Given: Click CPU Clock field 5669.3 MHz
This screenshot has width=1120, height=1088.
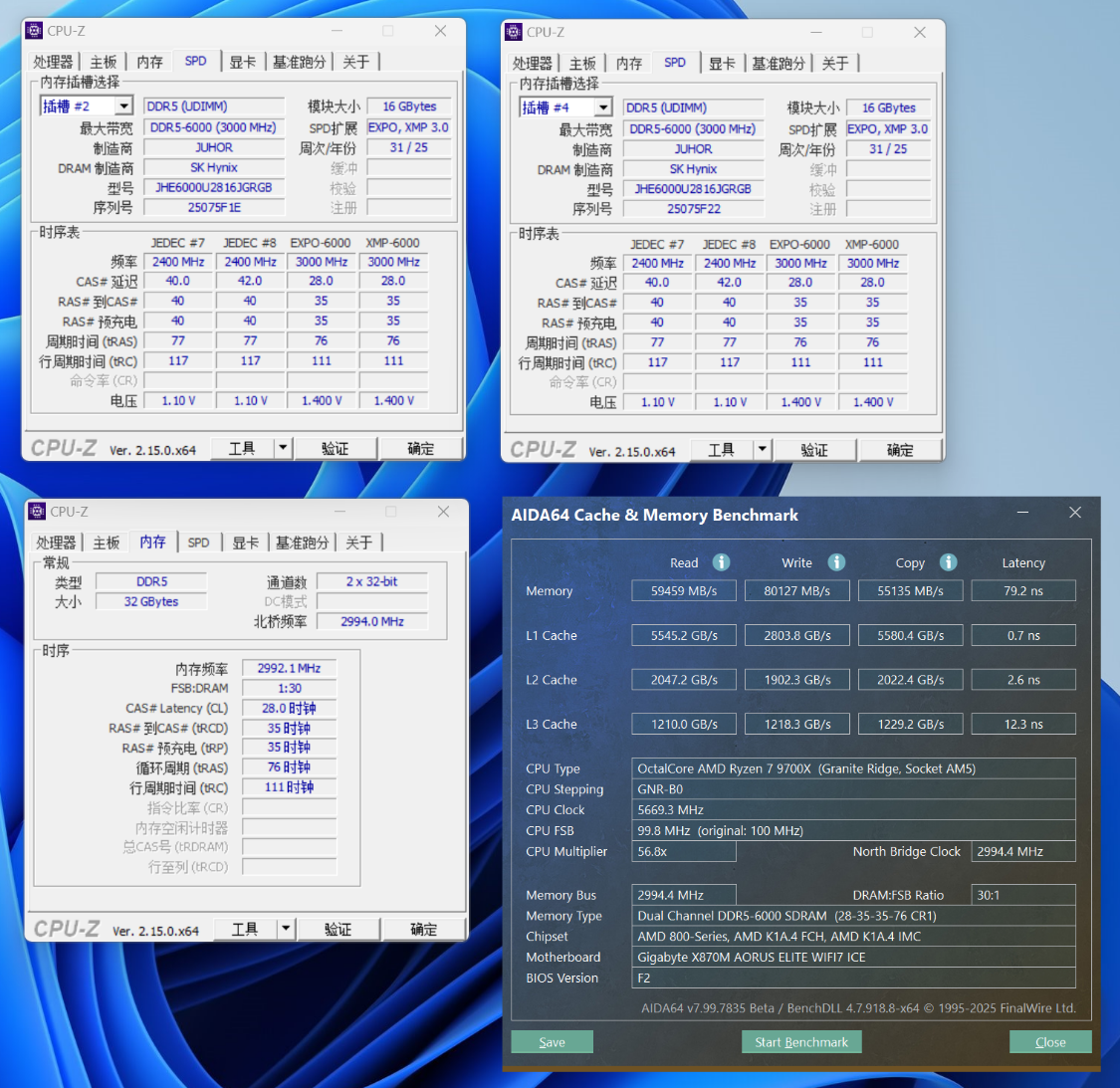Looking at the screenshot, I should (x=853, y=809).
